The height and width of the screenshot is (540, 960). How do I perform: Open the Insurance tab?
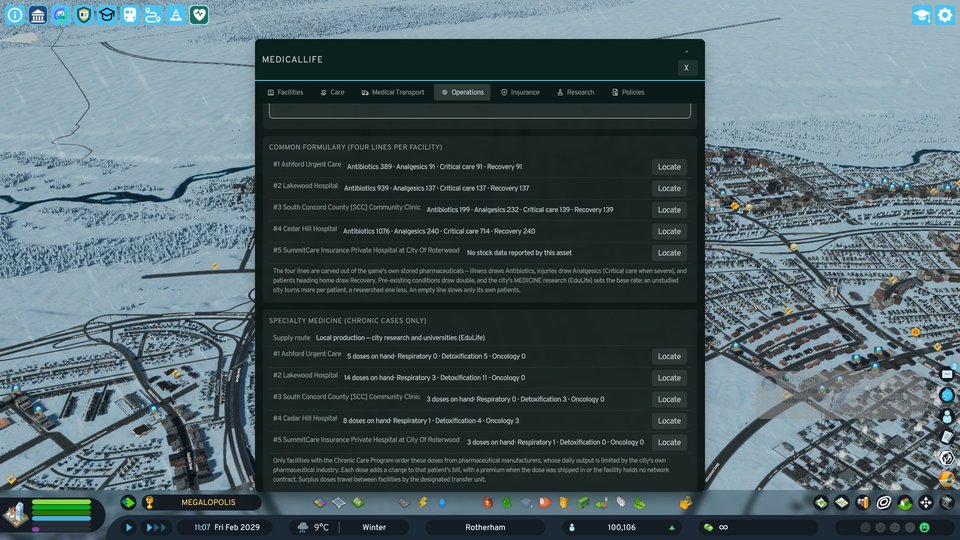(520, 92)
